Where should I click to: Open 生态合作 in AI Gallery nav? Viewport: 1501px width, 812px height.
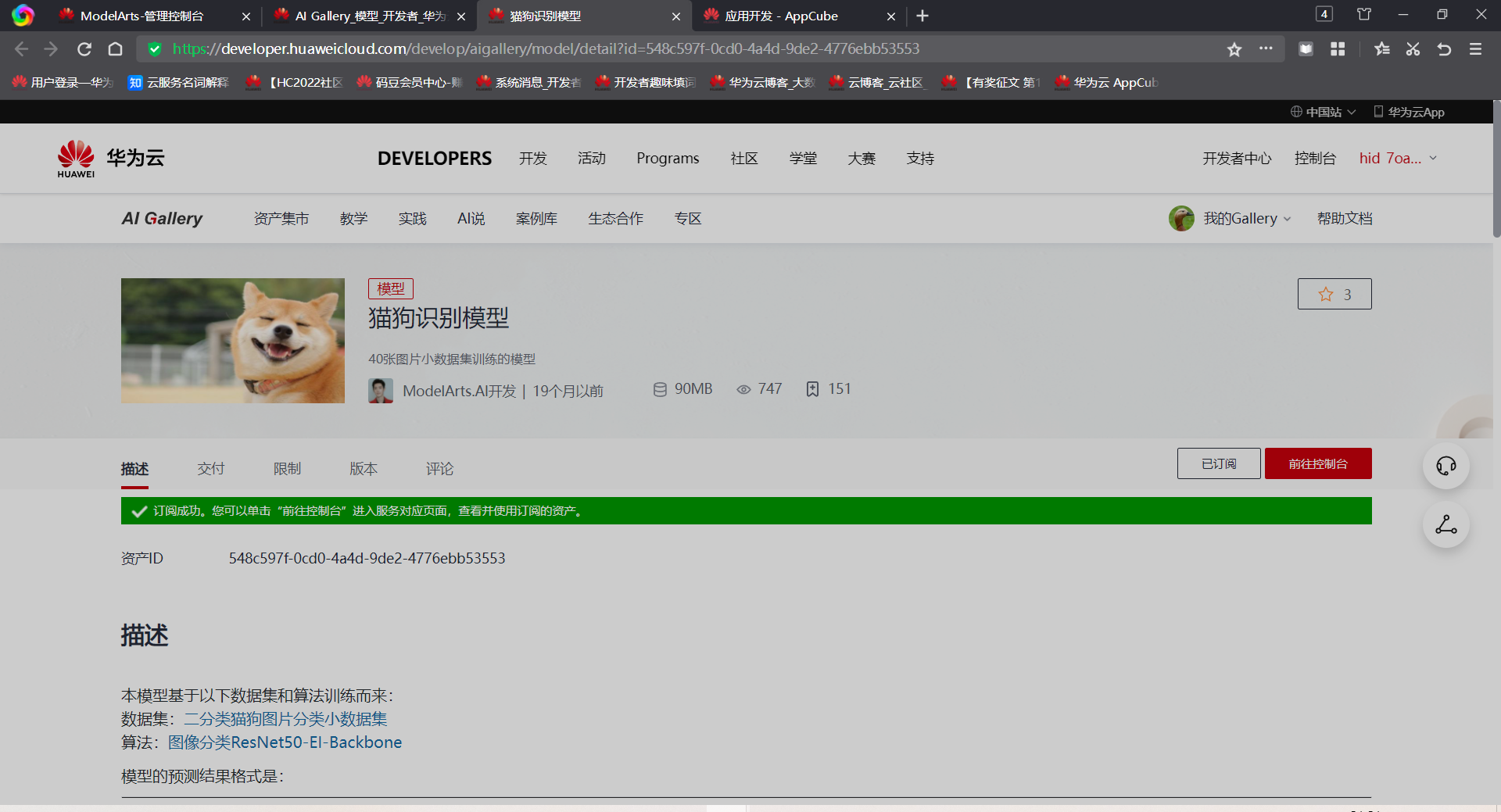point(616,219)
